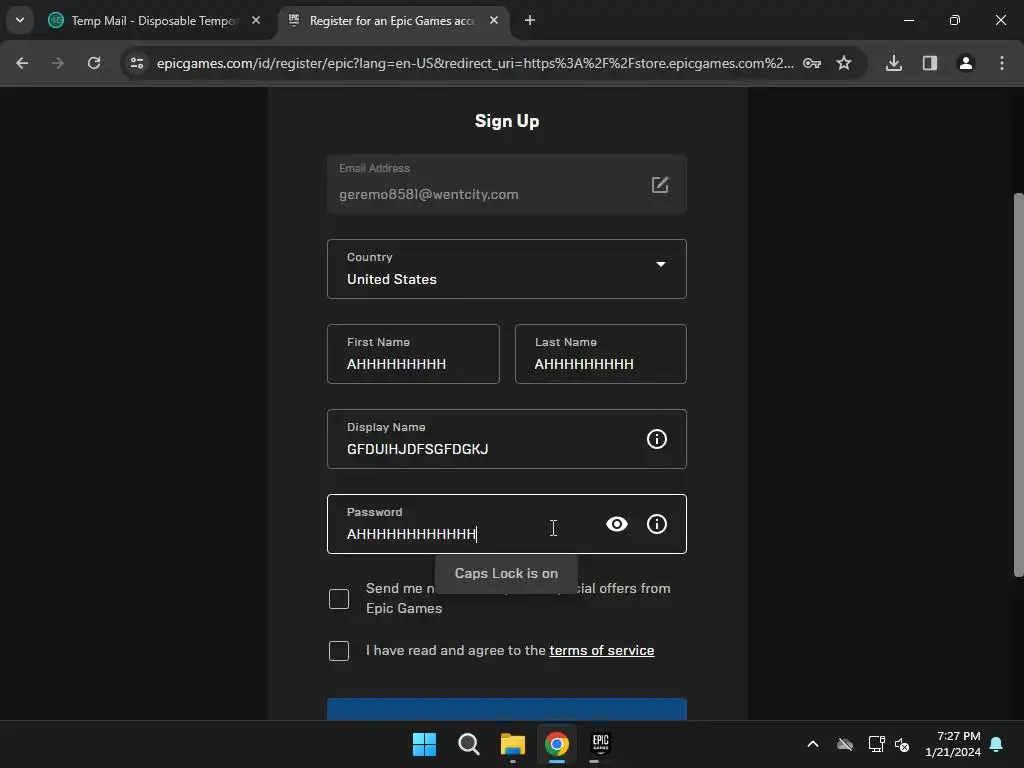
Task: Focus the Password input field
Action: coord(507,524)
